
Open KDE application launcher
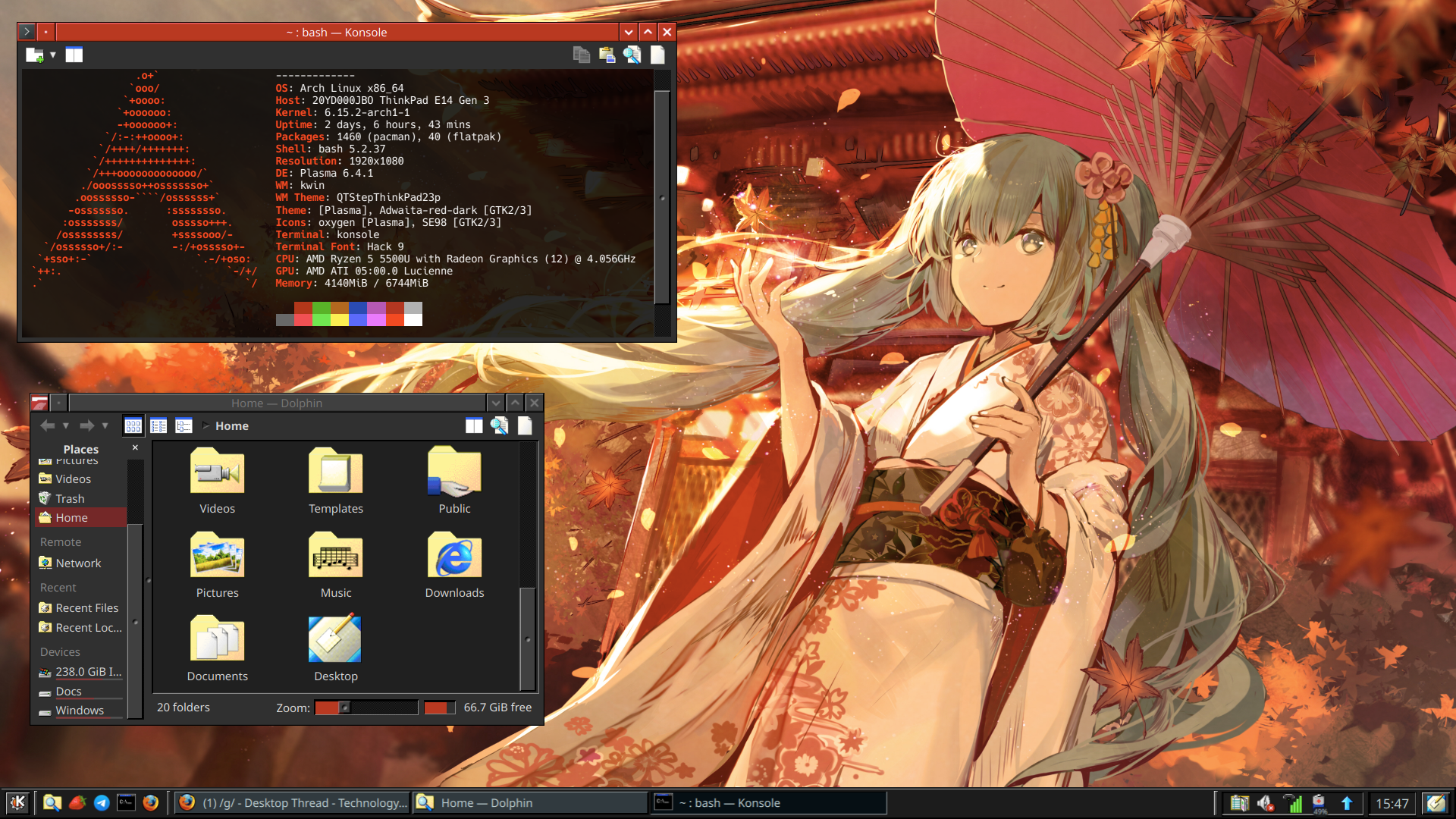(17, 802)
